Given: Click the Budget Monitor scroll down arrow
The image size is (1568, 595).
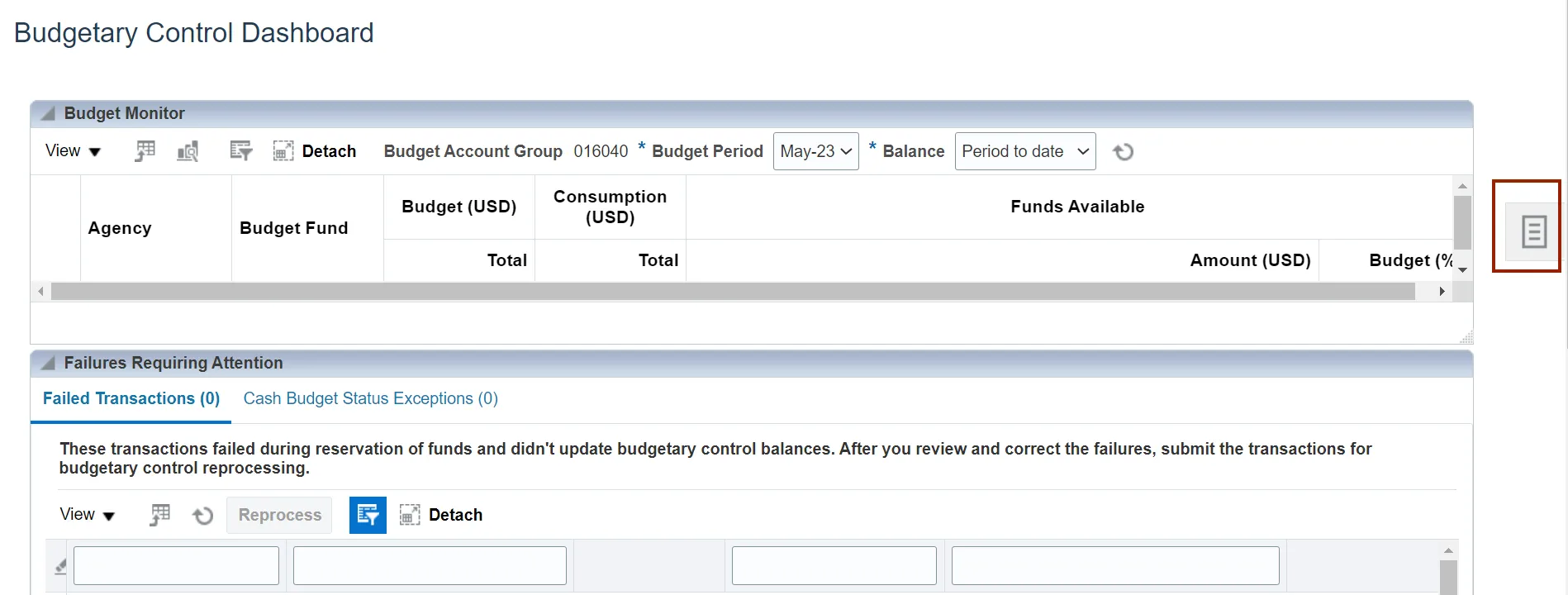Looking at the screenshot, I should [x=1462, y=270].
